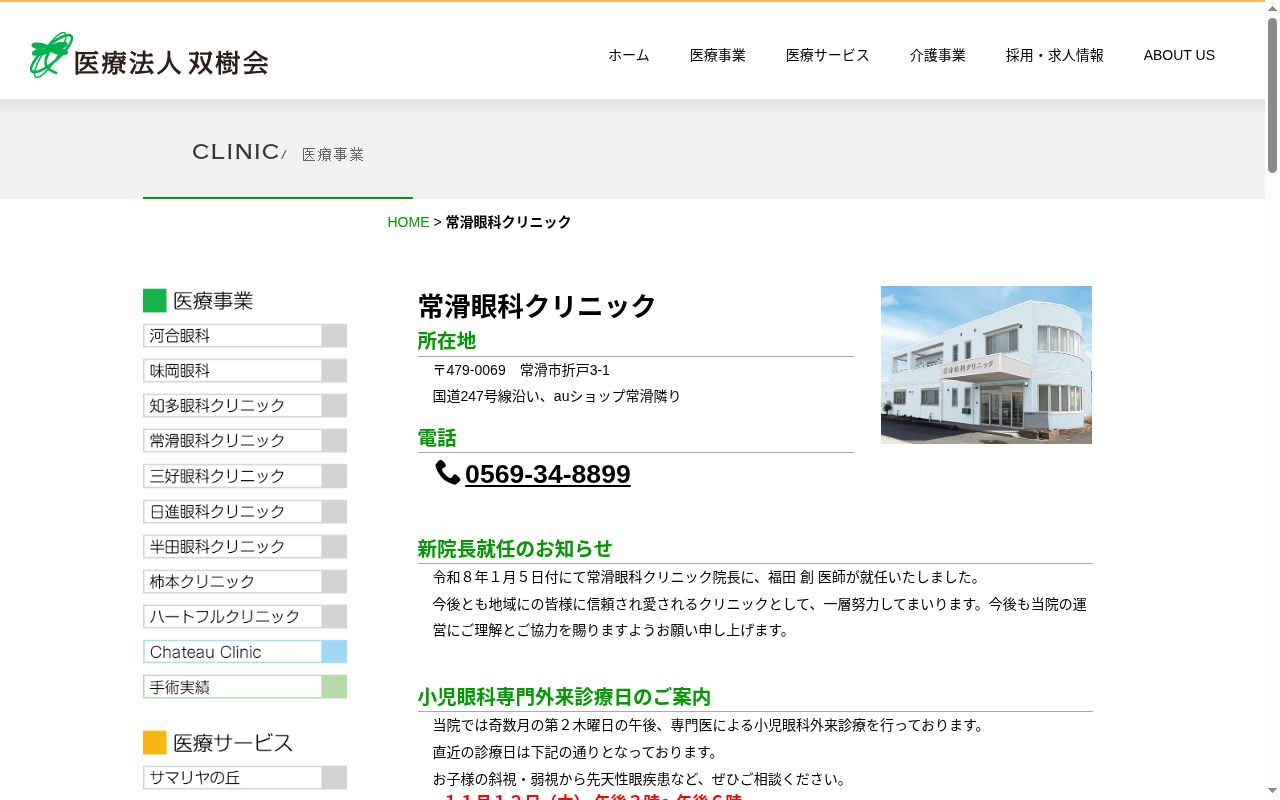Open 三好眼科クリニック sidebar link
This screenshot has height=800, width=1280.
tap(245, 476)
